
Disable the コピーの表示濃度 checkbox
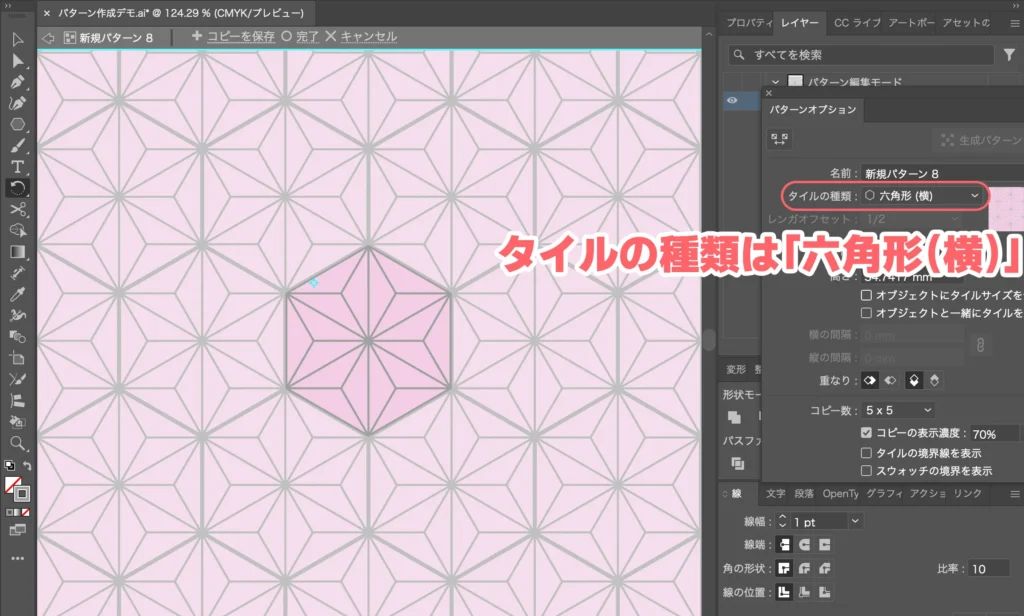[x=866, y=430]
